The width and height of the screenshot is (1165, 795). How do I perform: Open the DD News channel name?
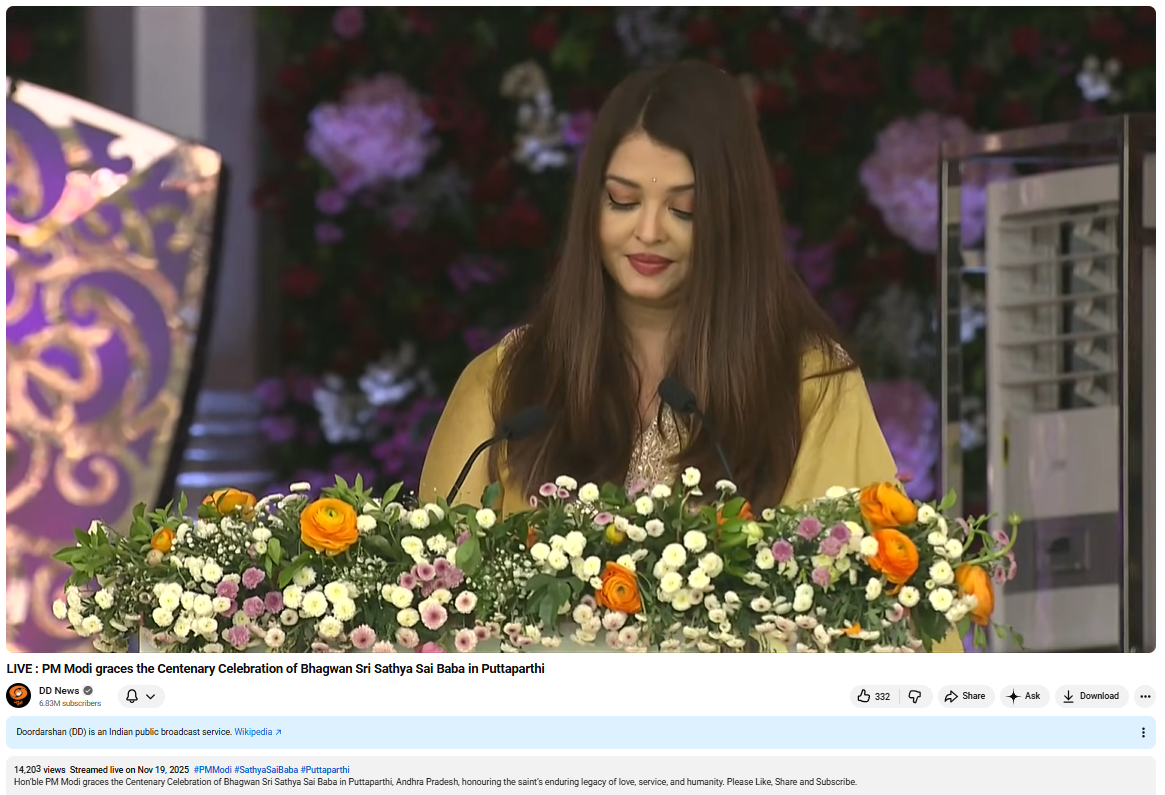coord(59,691)
